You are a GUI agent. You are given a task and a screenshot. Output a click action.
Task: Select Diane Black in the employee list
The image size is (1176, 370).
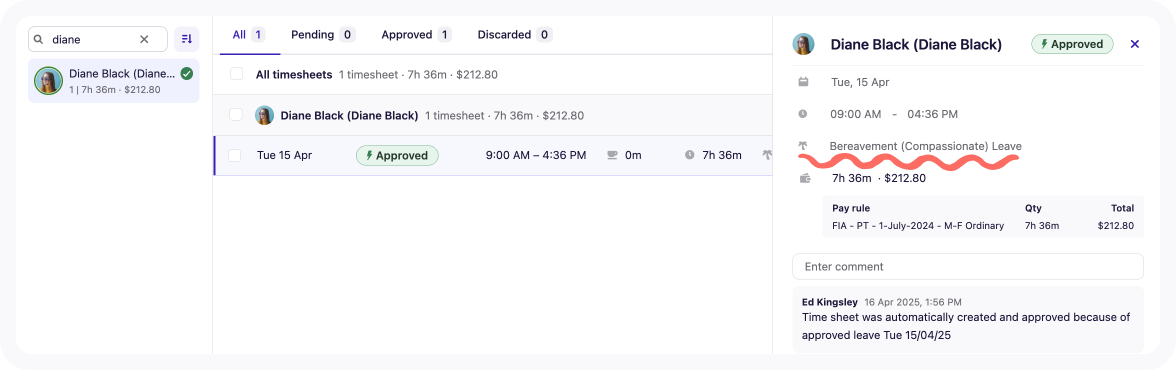pyautogui.click(x=114, y=80)
